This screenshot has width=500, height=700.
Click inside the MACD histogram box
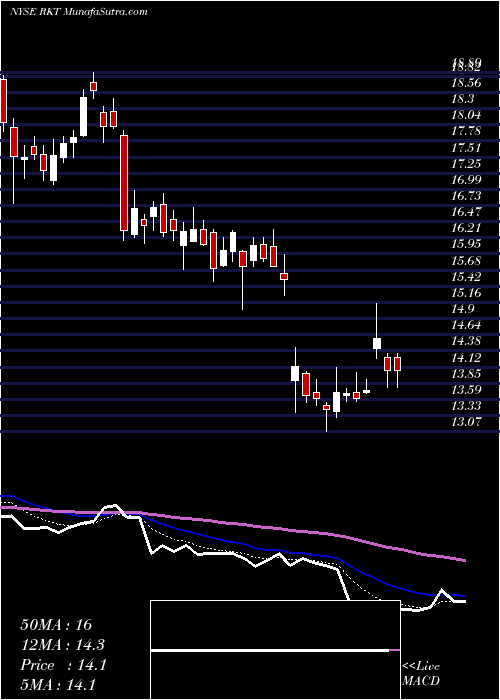(x=275, y=650)
